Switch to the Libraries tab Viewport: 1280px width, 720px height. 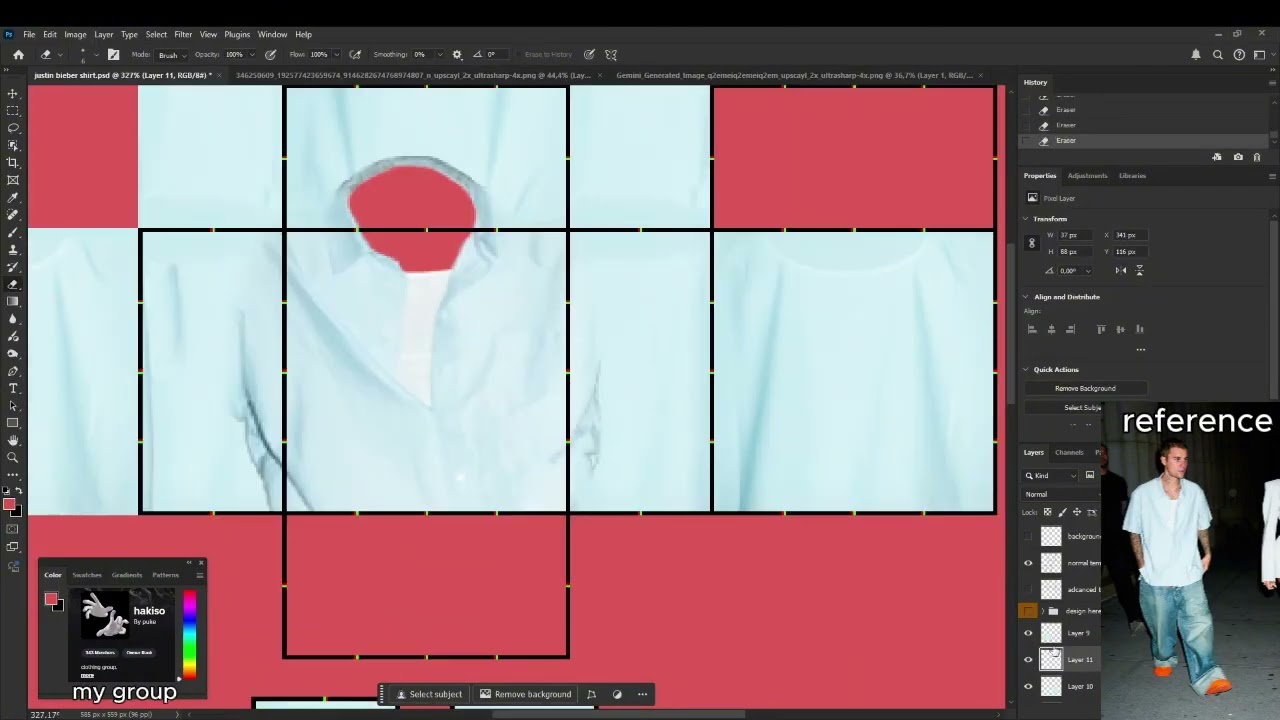(x=1132, y=176)
